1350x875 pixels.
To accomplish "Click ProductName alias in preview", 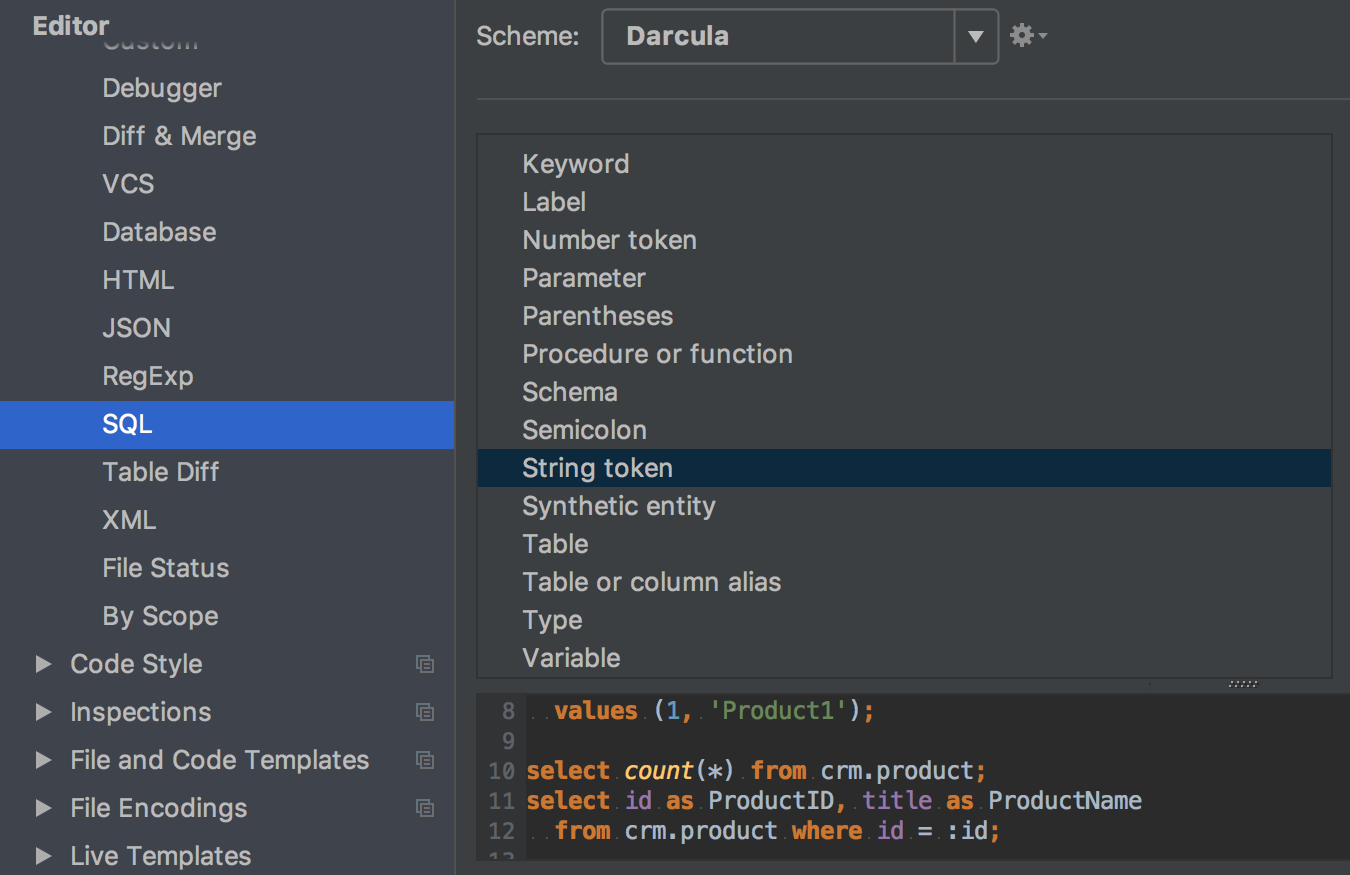I will [1065, 801].
